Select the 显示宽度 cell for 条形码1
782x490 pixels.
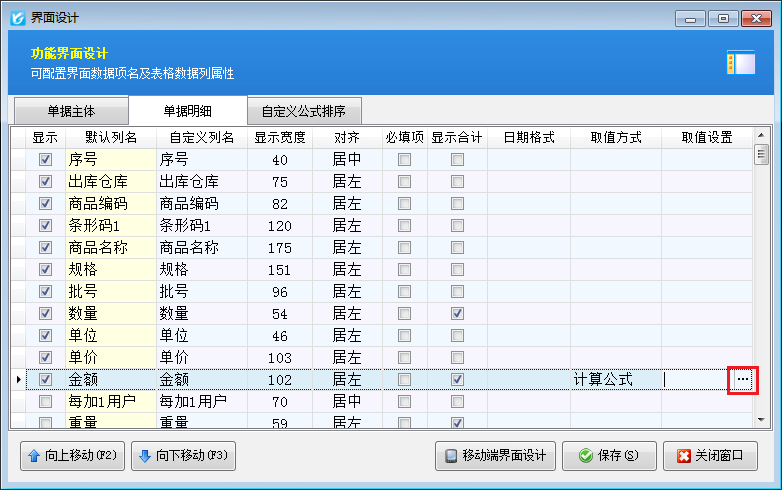tap(279, 226)
